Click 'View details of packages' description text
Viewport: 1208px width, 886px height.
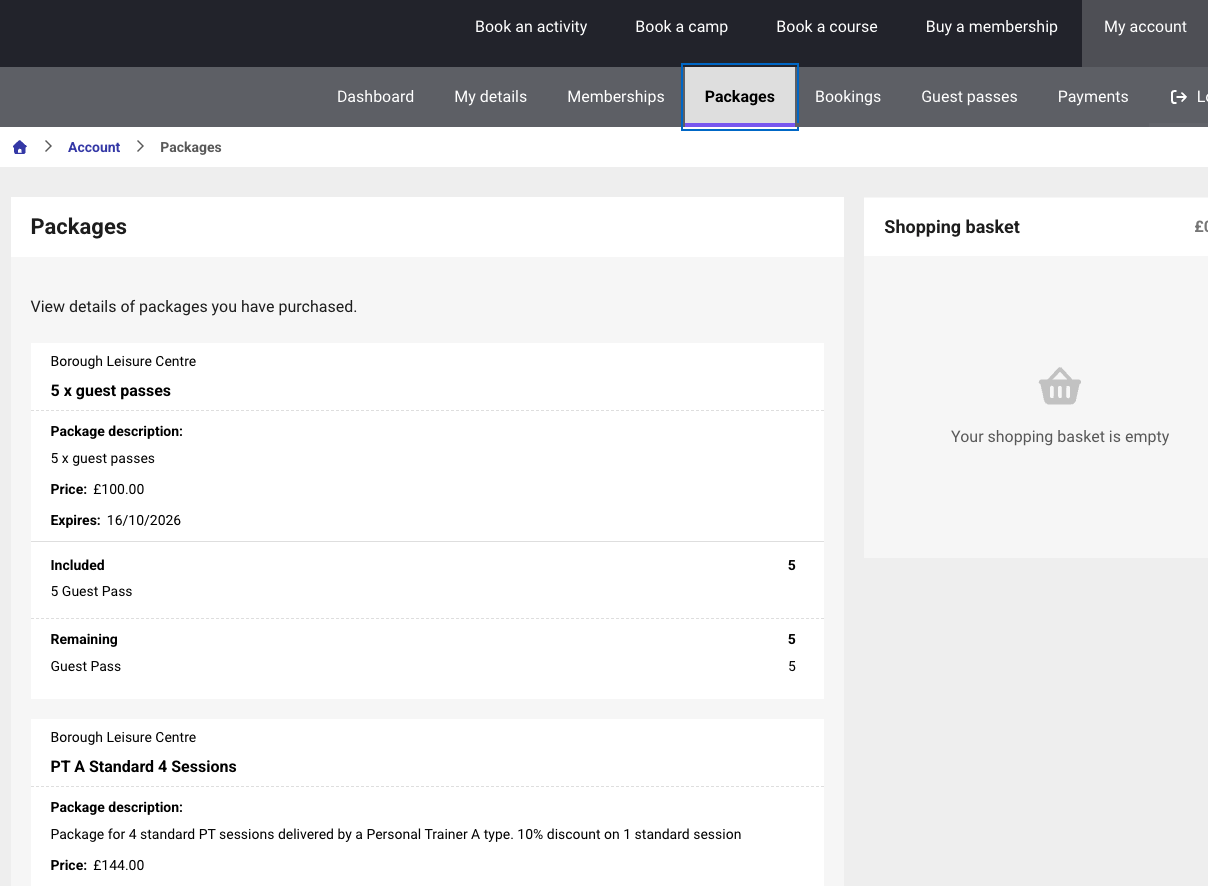click(x=194, y=307)
